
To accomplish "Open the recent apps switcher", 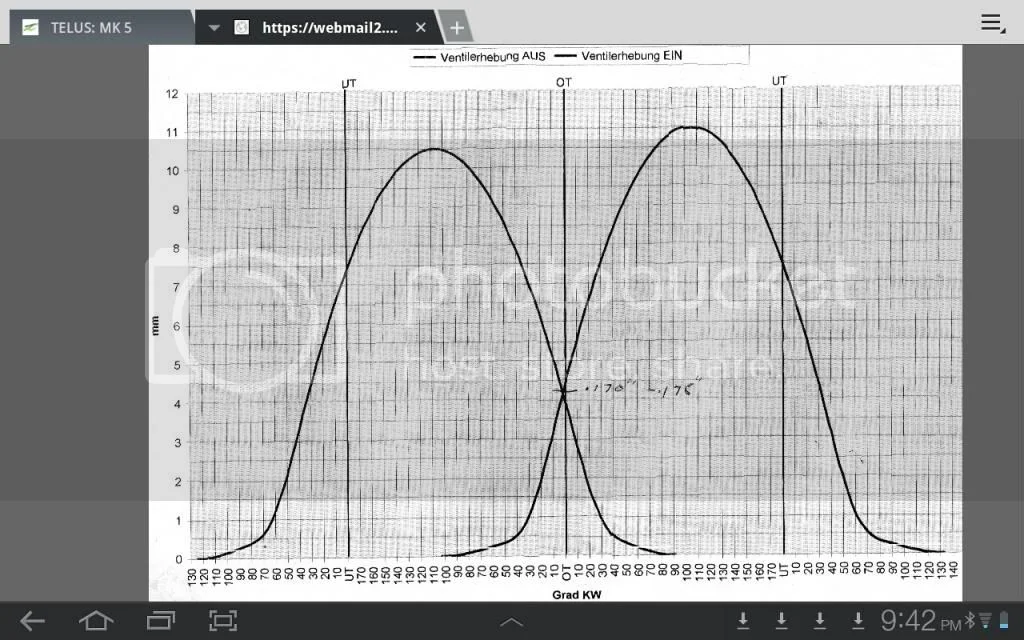I will coord(160,621).
